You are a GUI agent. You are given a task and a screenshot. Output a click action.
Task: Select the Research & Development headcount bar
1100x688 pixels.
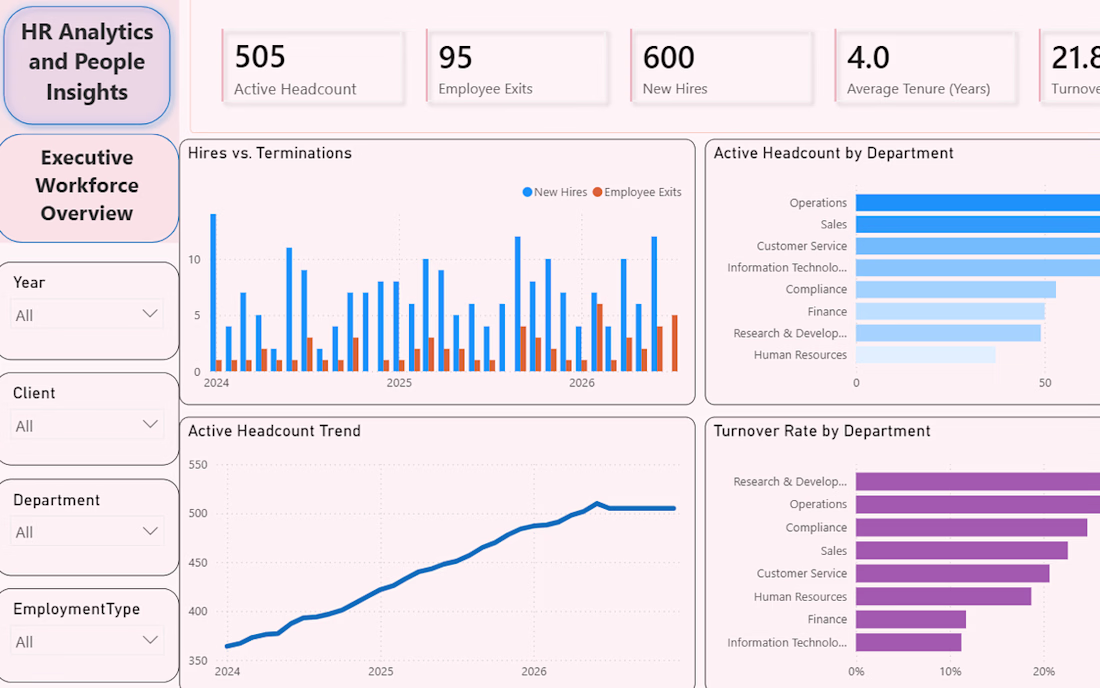click(948, 333)
